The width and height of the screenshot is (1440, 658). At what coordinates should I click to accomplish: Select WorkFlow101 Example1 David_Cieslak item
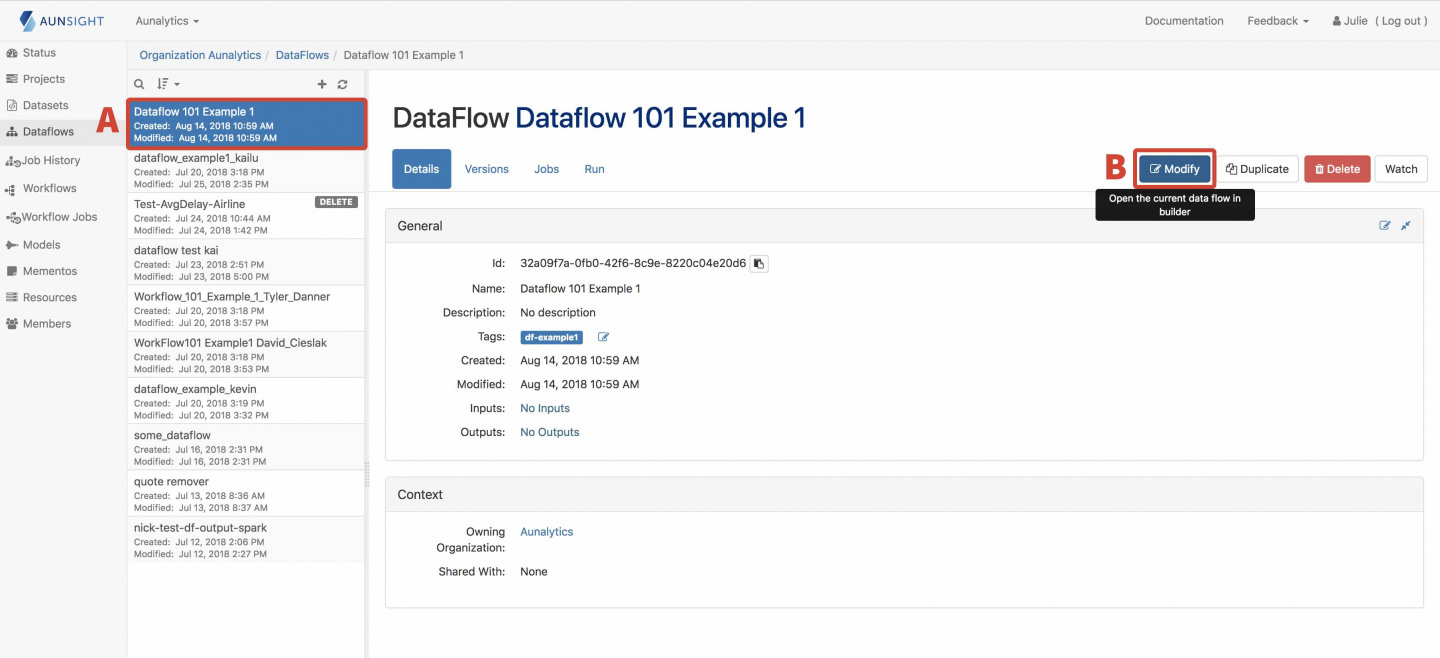pos(247,355)
